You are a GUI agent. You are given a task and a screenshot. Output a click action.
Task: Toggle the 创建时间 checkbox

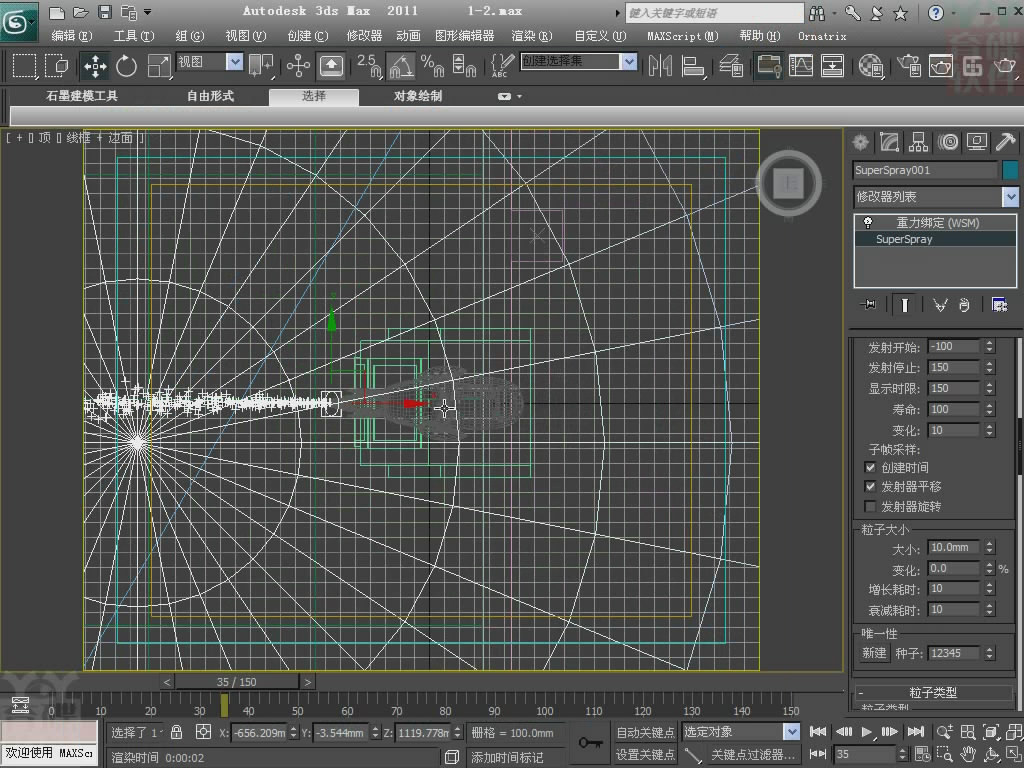click(870, 468)
